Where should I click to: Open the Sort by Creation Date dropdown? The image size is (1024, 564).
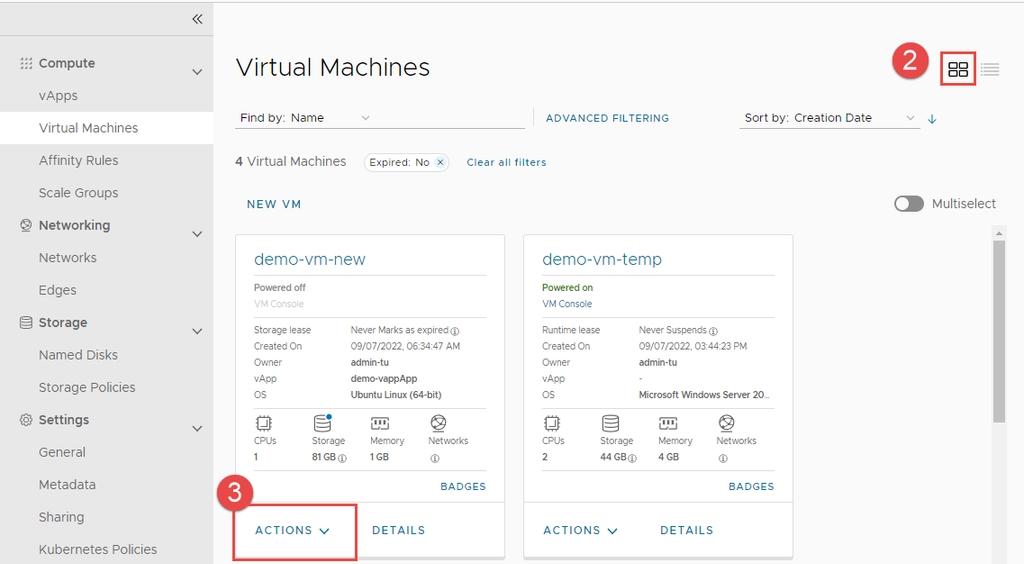830,118
